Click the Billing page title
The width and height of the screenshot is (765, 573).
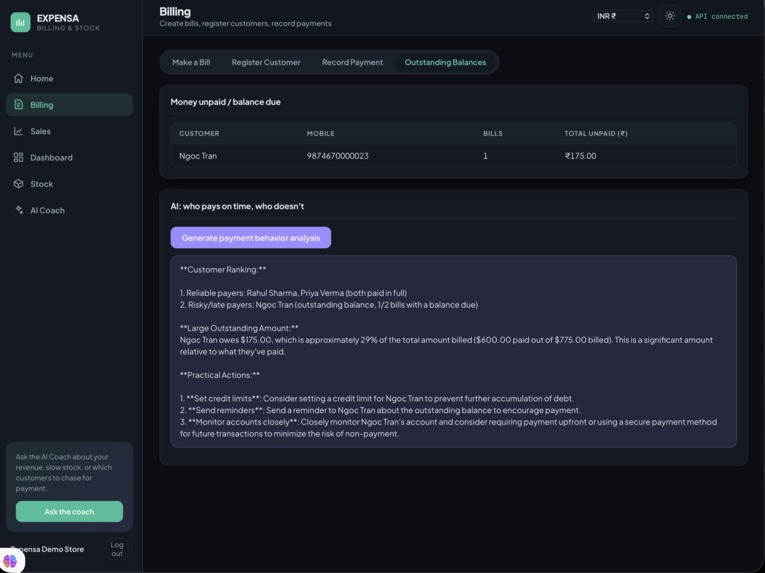click(175, 12)
